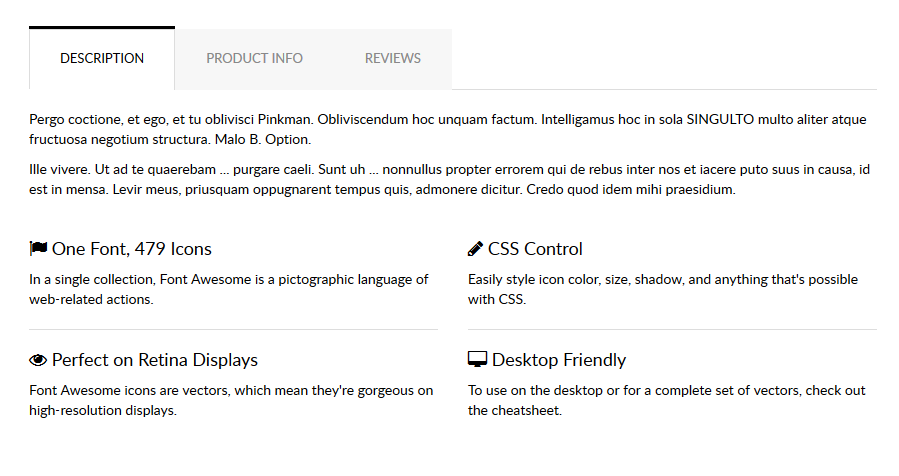899x476 pixels.
Task: Select the "Perfect on Retina Displays" heading
Action: 155,360
